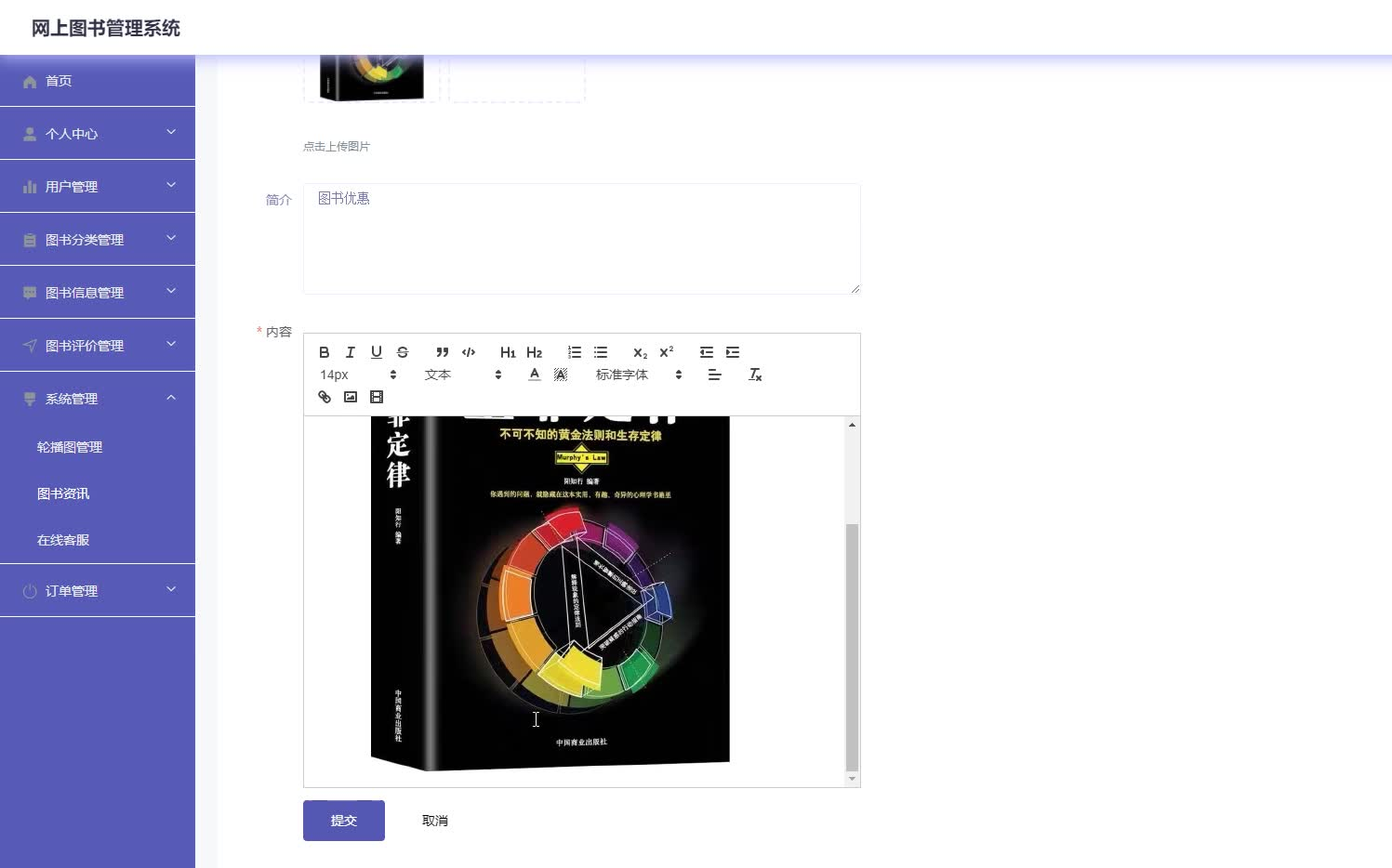
Task: Toggle italic formatting in editor toolbar
Action: pyautogui.click(x=351, y=352)
